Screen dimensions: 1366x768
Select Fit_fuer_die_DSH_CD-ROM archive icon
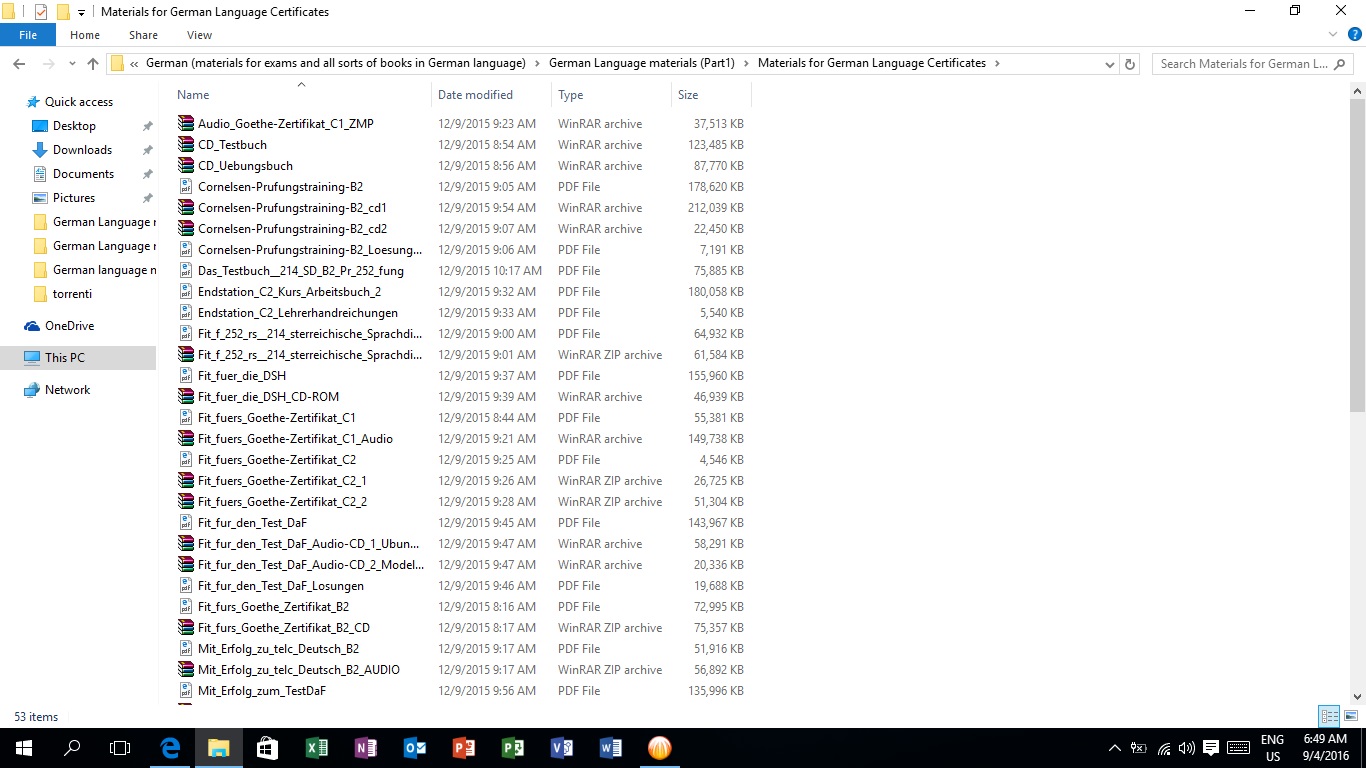pos(185,397)
